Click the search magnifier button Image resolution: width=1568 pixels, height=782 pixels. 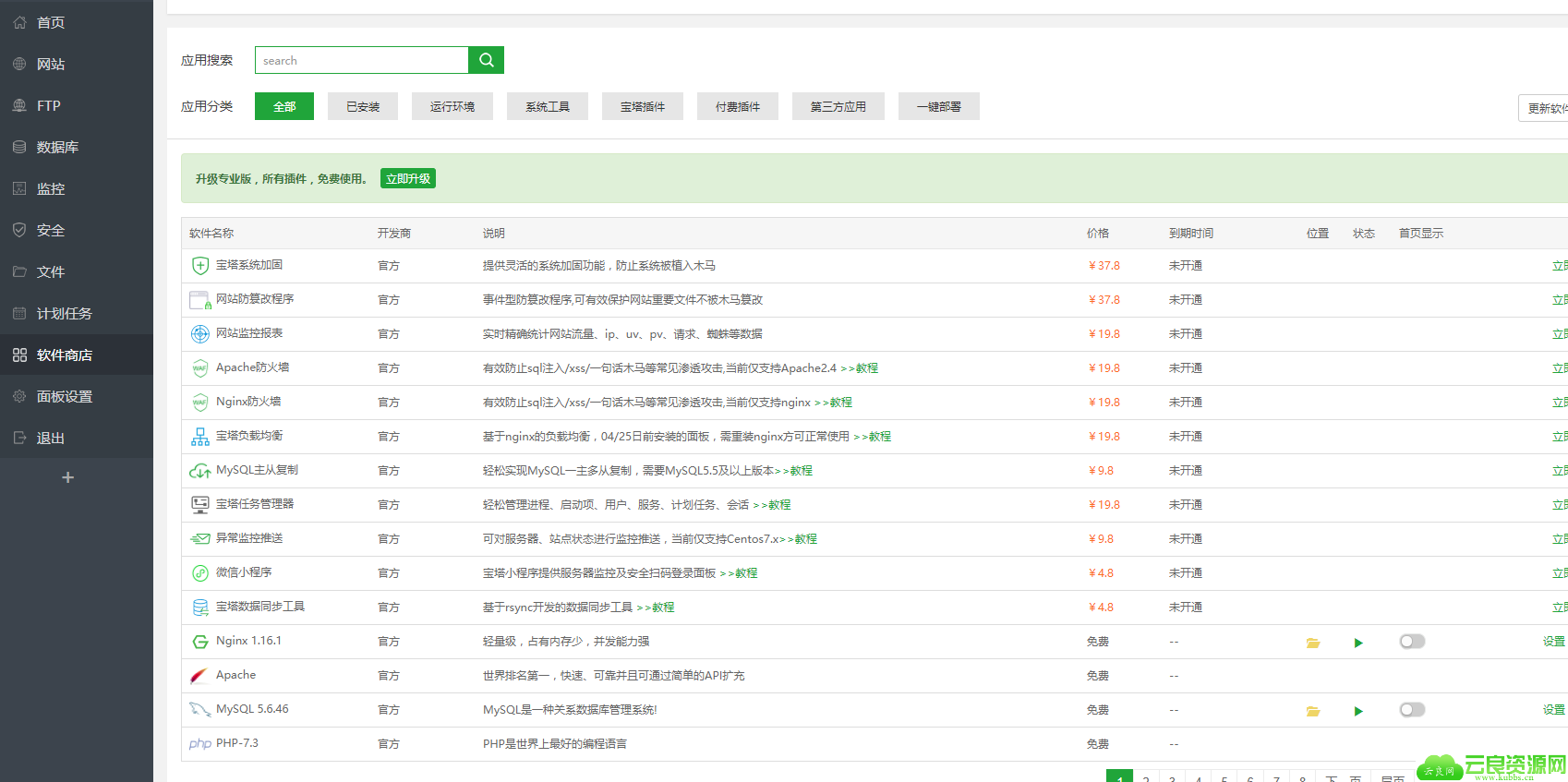[486, 60]
